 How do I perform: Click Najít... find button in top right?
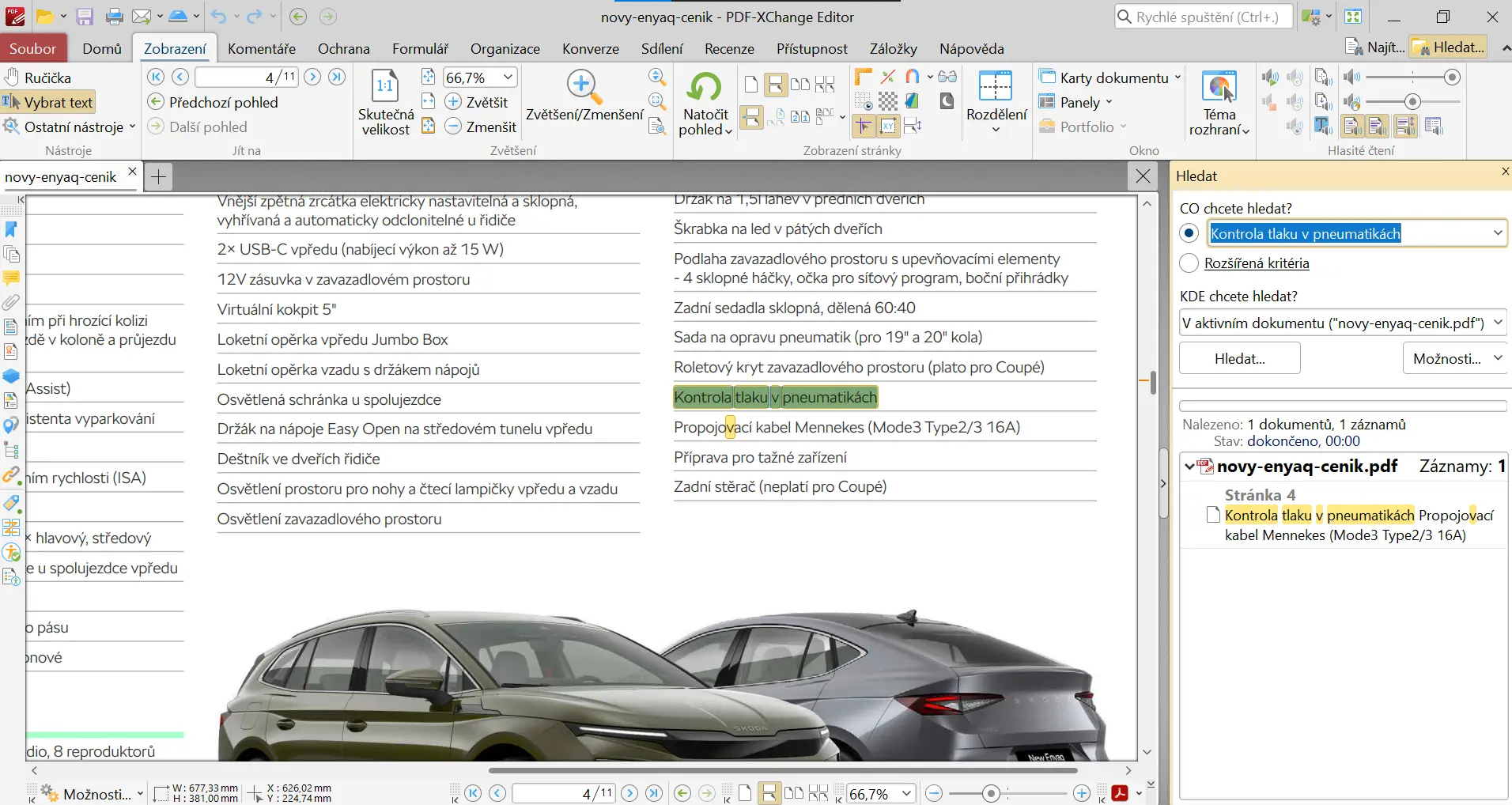pyautogui.click(x=1375, y=47)
